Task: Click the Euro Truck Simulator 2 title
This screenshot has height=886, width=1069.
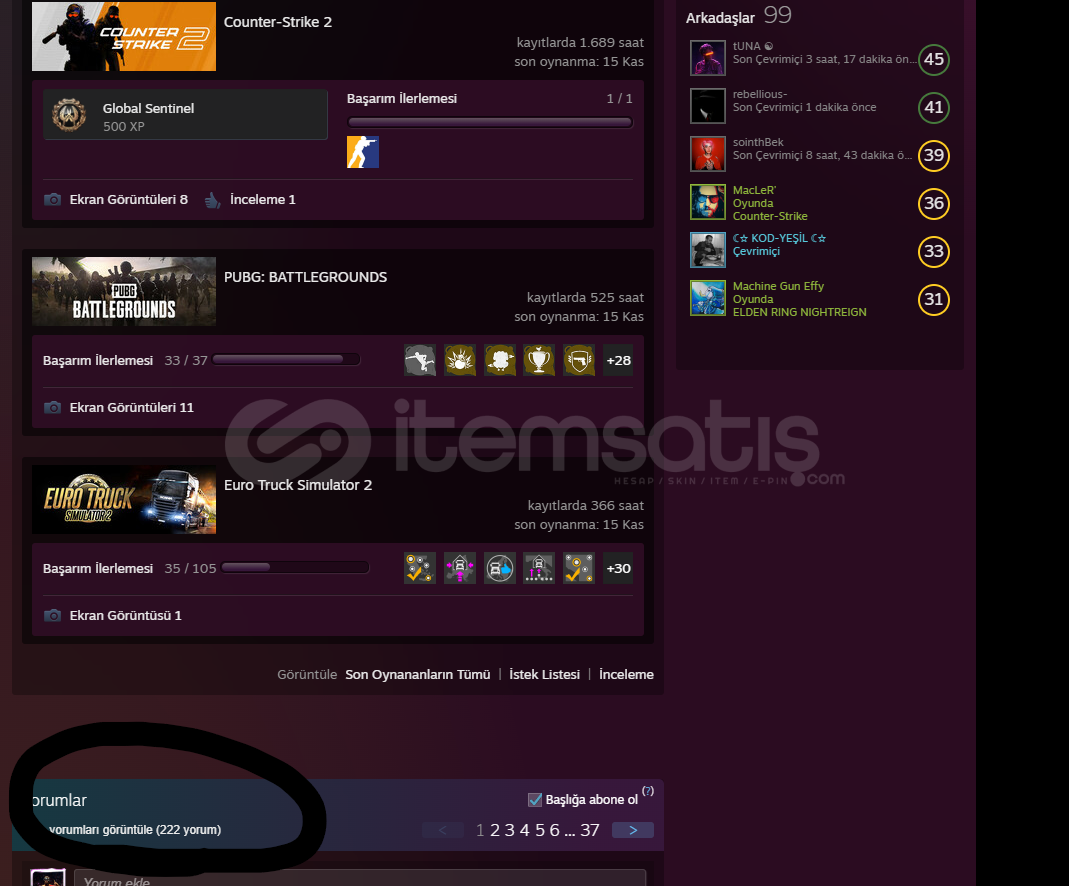Action: [298, 485]
